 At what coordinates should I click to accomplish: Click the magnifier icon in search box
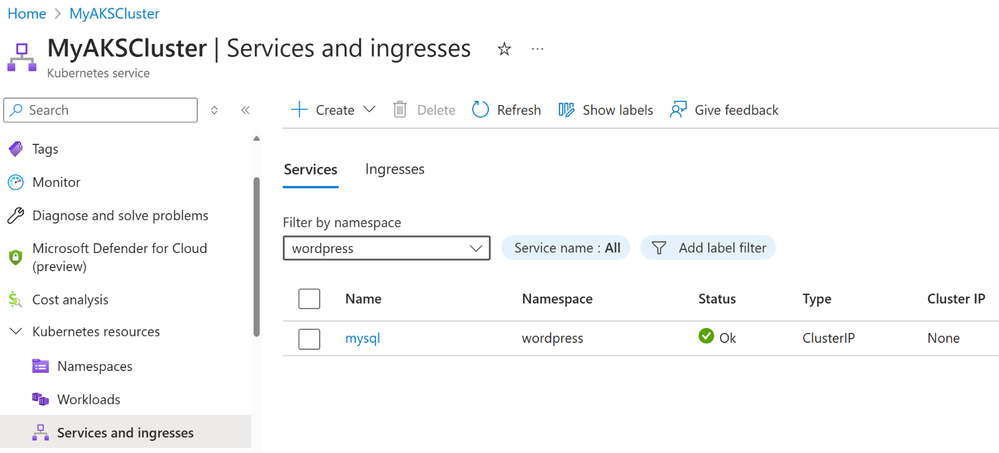[17, 110]
